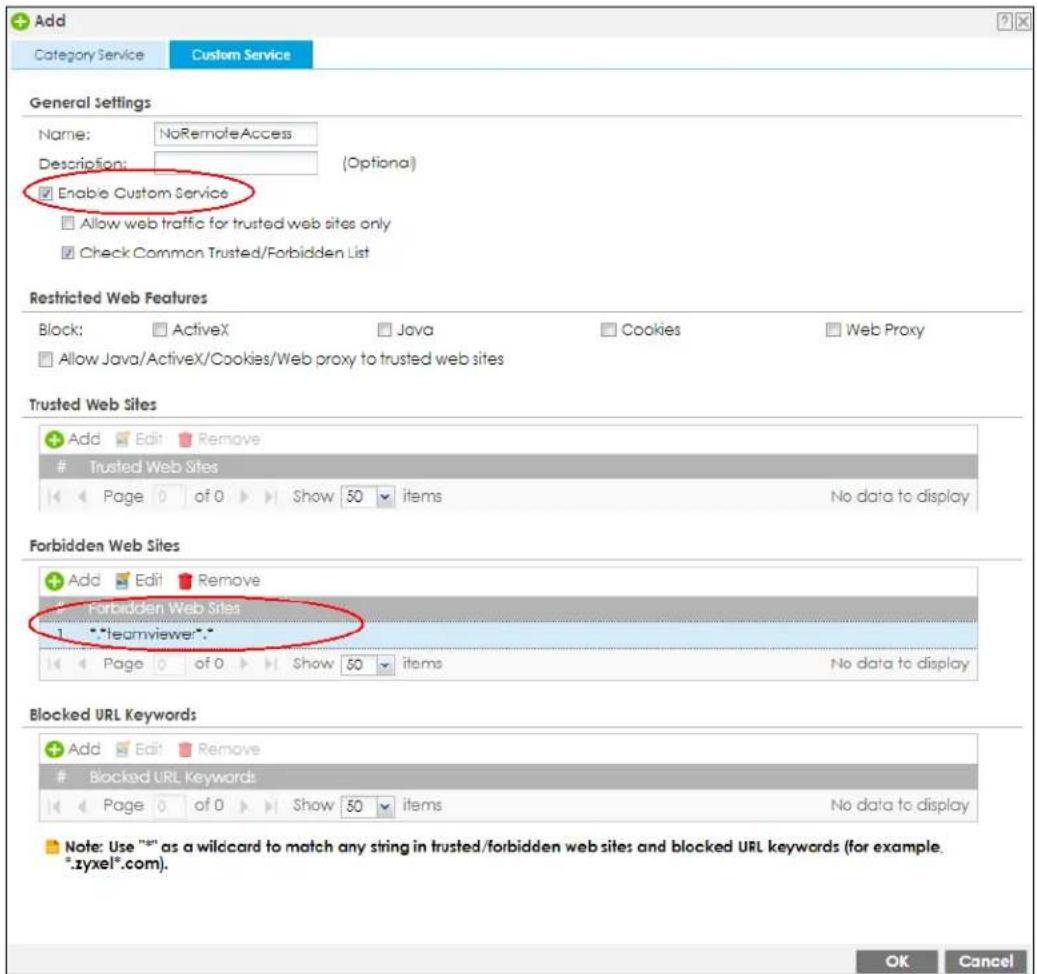Toggle Check Common Trusted/Forbidden List checkbox
The image size is (1037, 974).
(67, 252)
